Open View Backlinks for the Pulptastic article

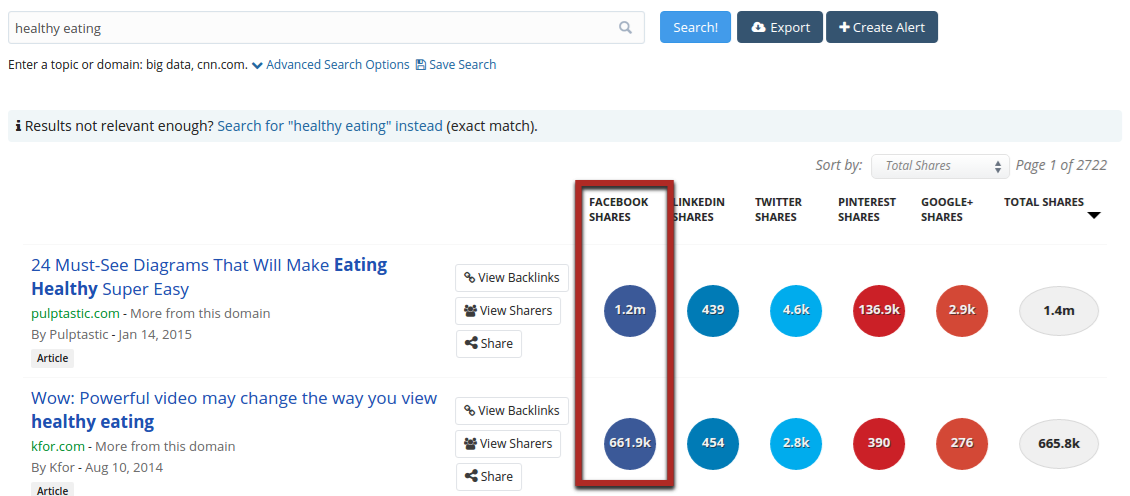pyautogui.click(x=512, y=278)
